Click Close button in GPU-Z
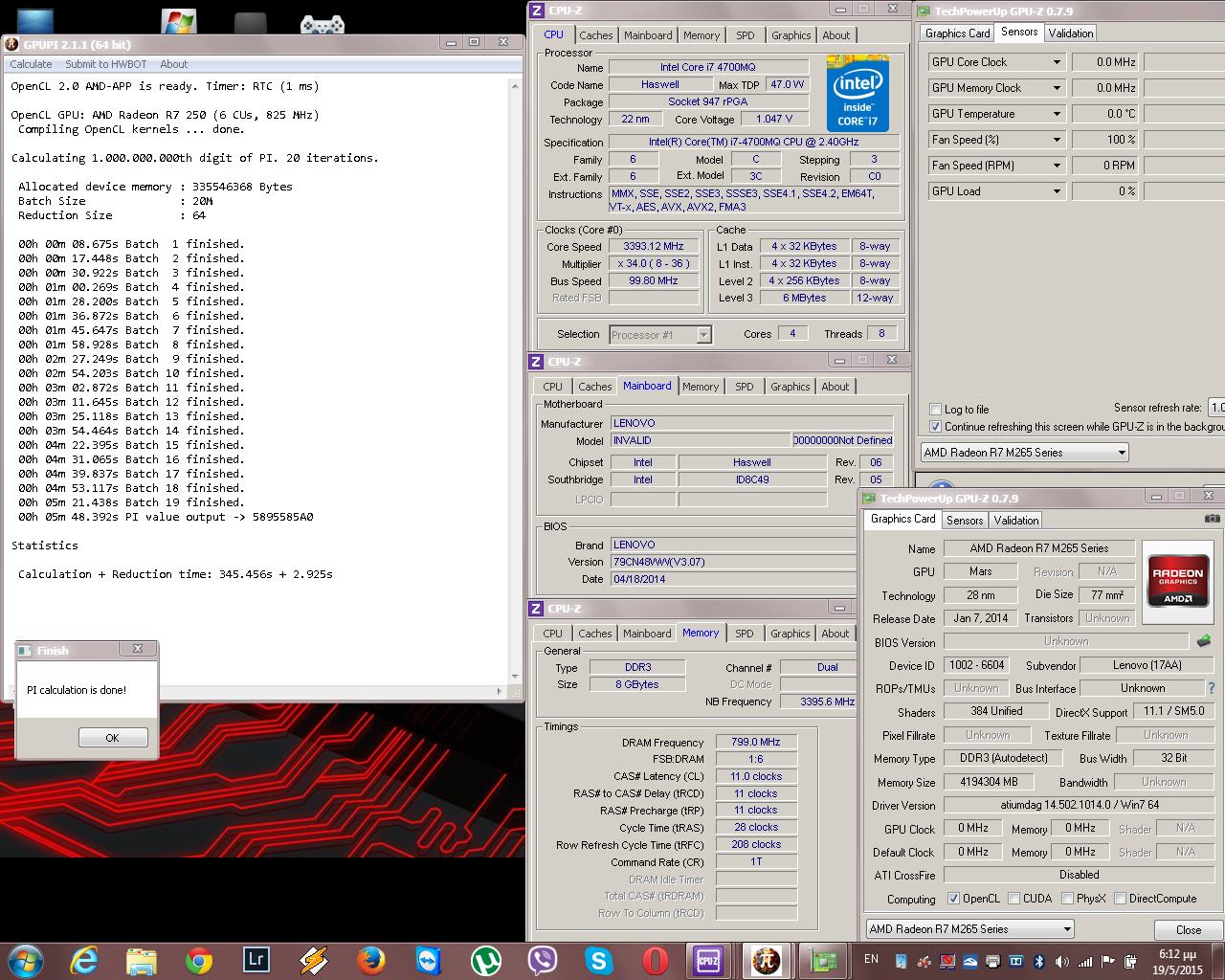 [x=1189, y=929]
